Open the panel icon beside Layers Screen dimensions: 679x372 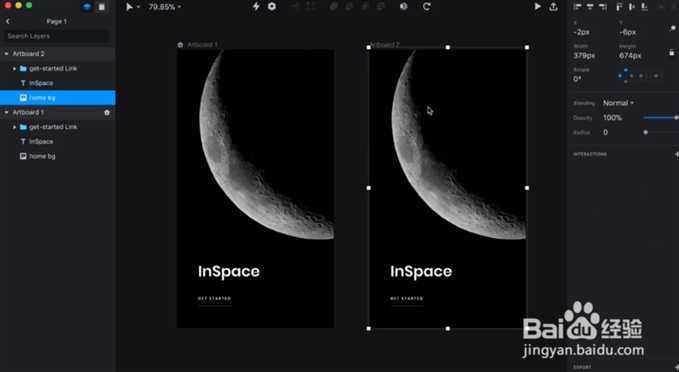tap(101, 7)
